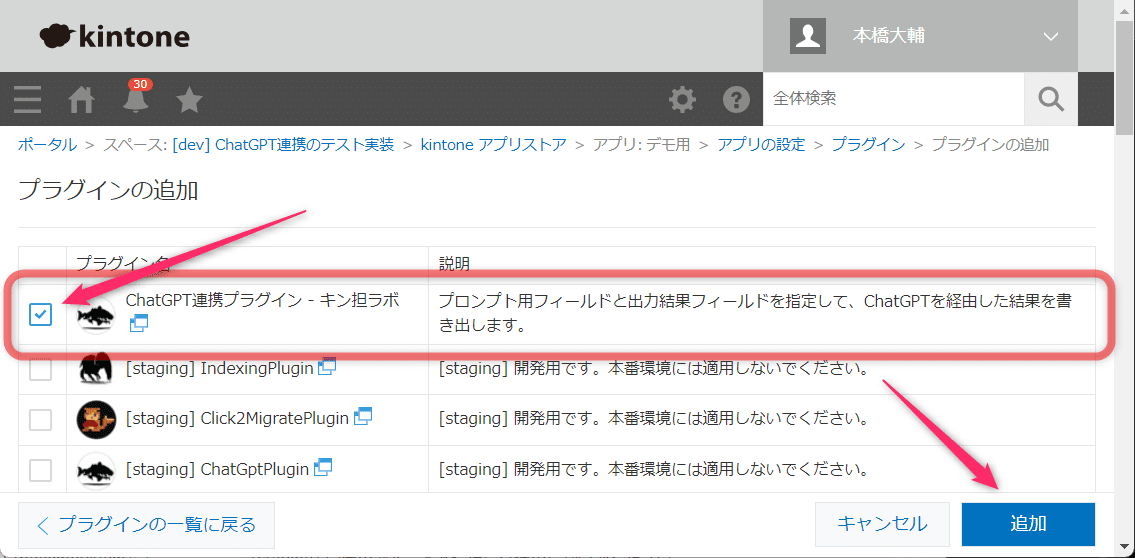Click the kintone logo
The height and width of the screenshot is (558, 1135).
[114, 36]
